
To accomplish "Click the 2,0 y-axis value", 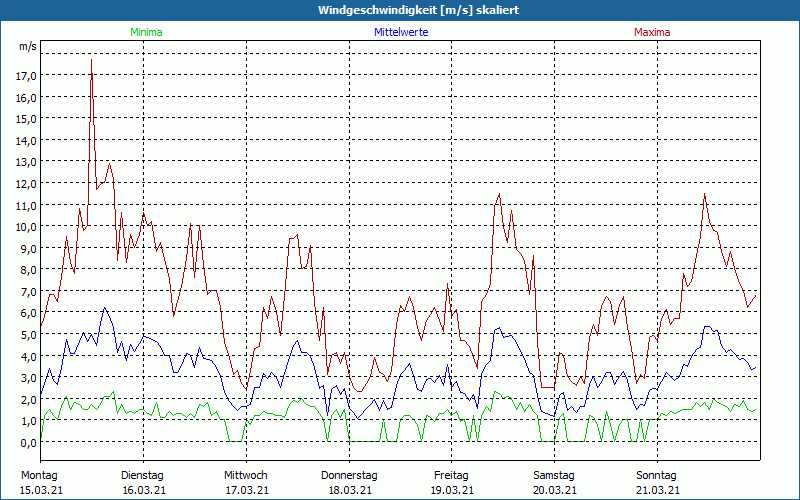I will [29, 399].
